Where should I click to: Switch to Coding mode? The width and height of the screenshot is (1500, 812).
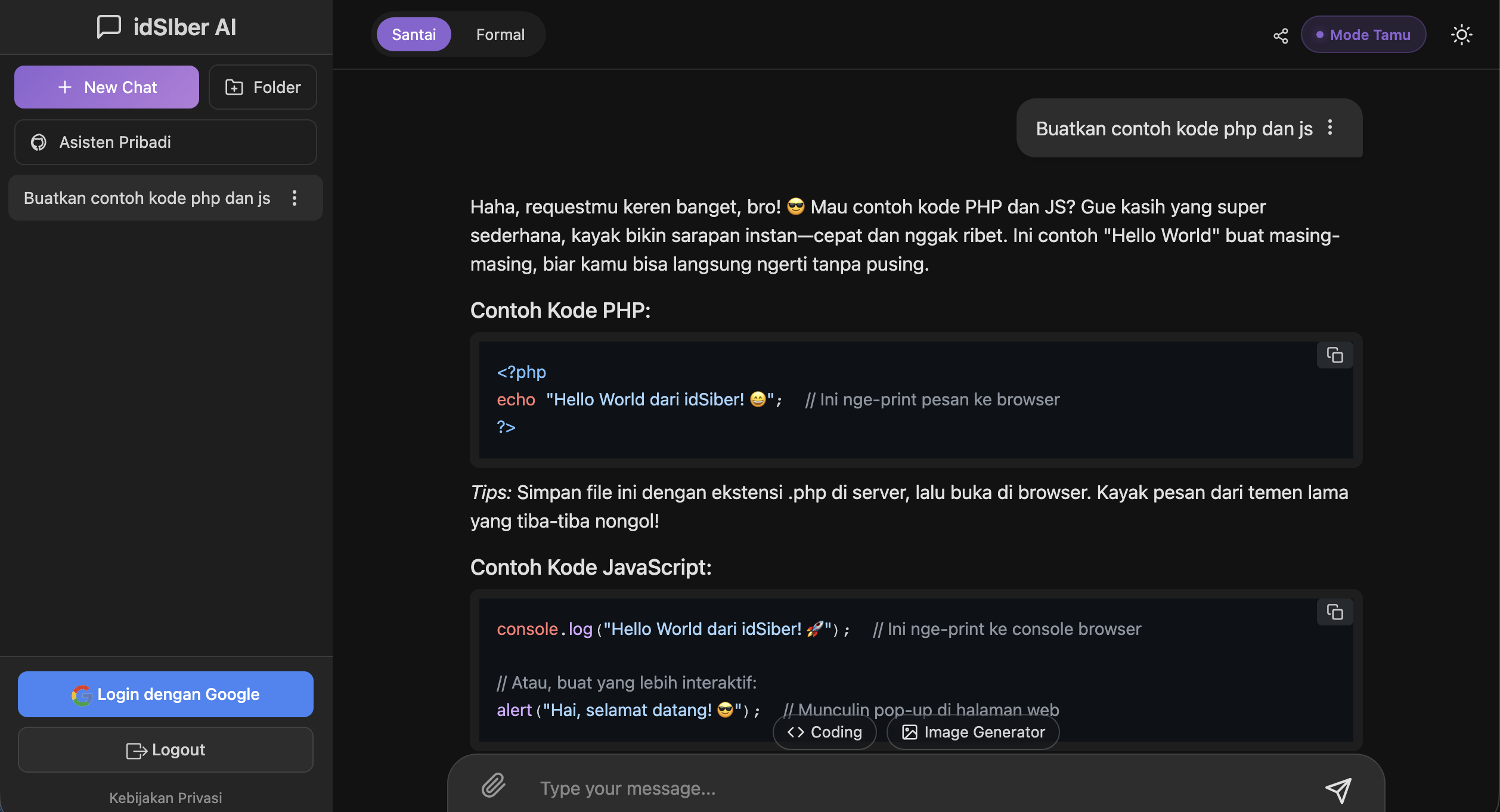click(x=825, y=732)
